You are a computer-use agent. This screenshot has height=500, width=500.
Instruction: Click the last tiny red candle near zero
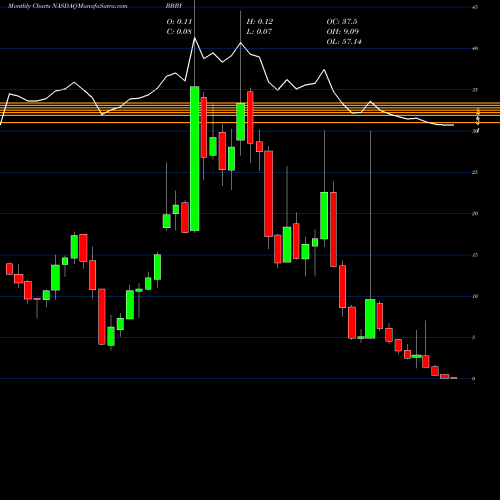click(454, 378)
